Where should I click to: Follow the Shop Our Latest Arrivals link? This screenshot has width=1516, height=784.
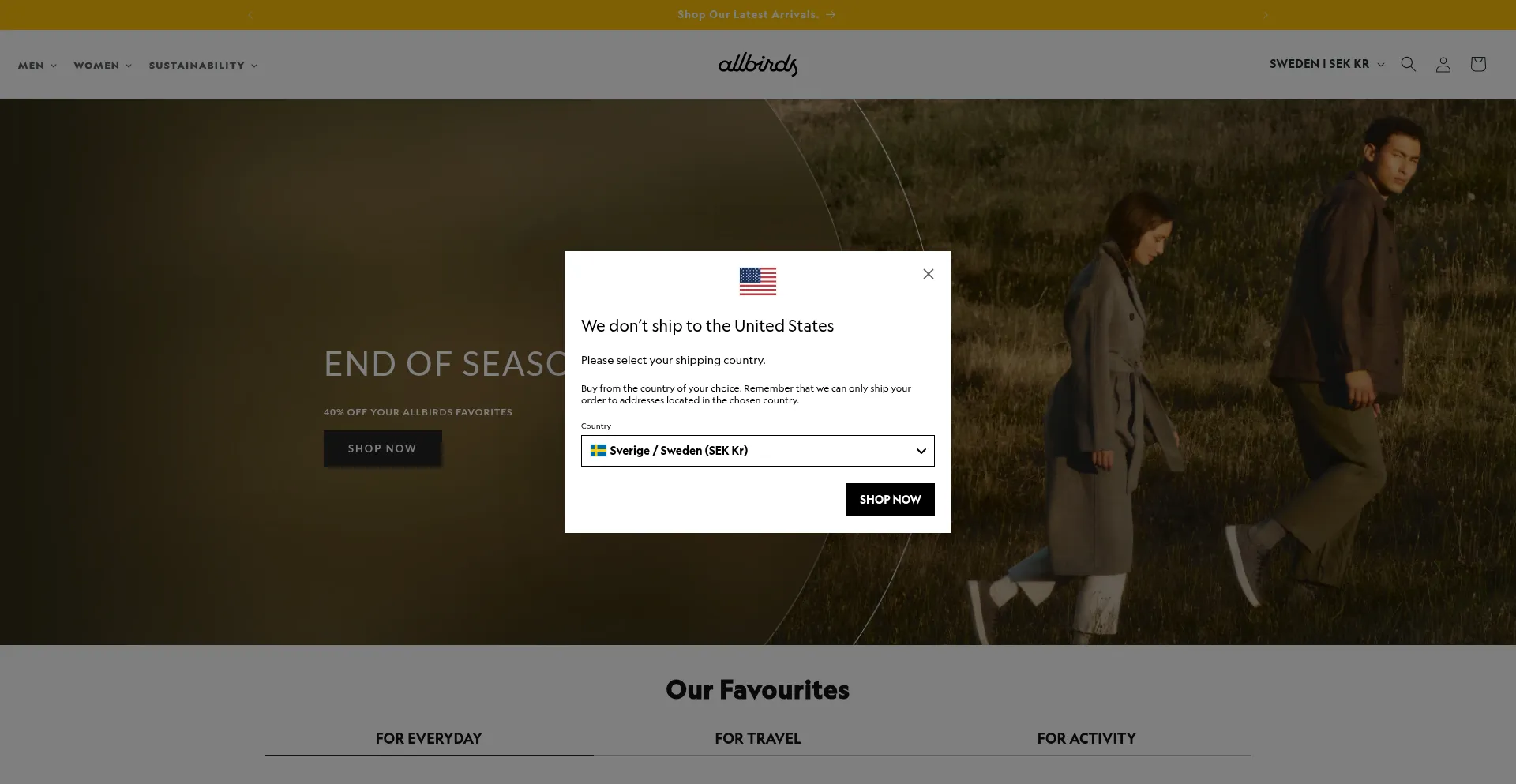click(756, 15)
